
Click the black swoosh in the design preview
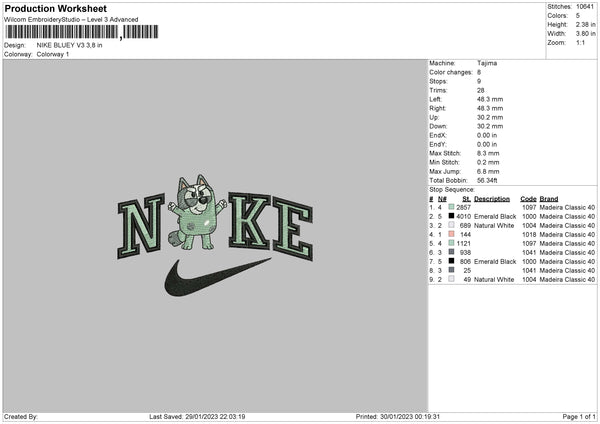[217, 277]
